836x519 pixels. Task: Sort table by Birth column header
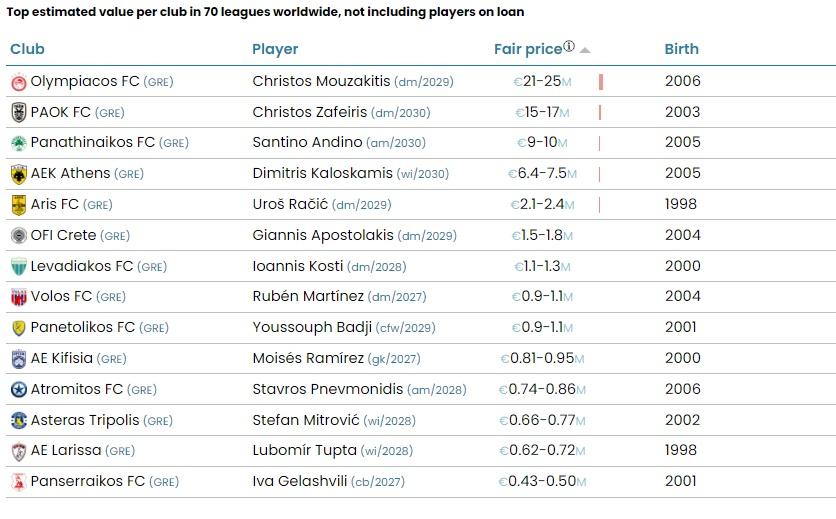coord(681,49)
